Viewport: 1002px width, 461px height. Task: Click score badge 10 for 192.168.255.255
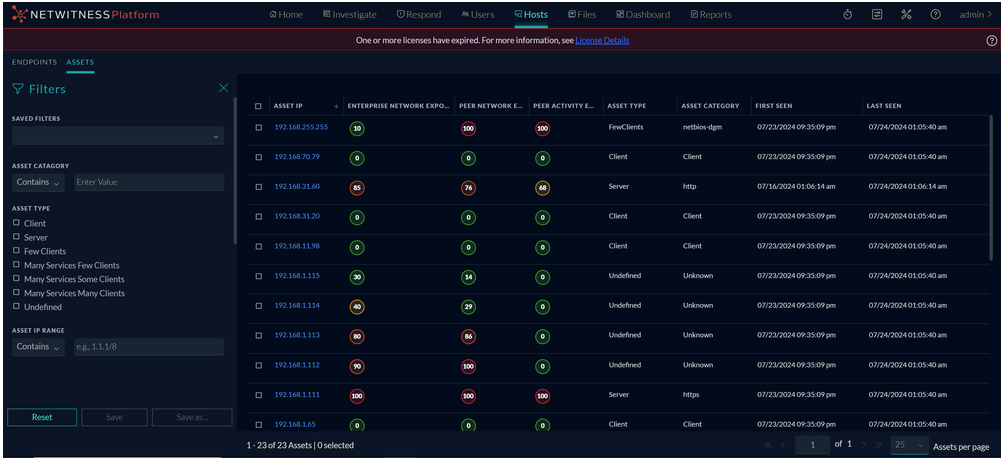[357, 129]
